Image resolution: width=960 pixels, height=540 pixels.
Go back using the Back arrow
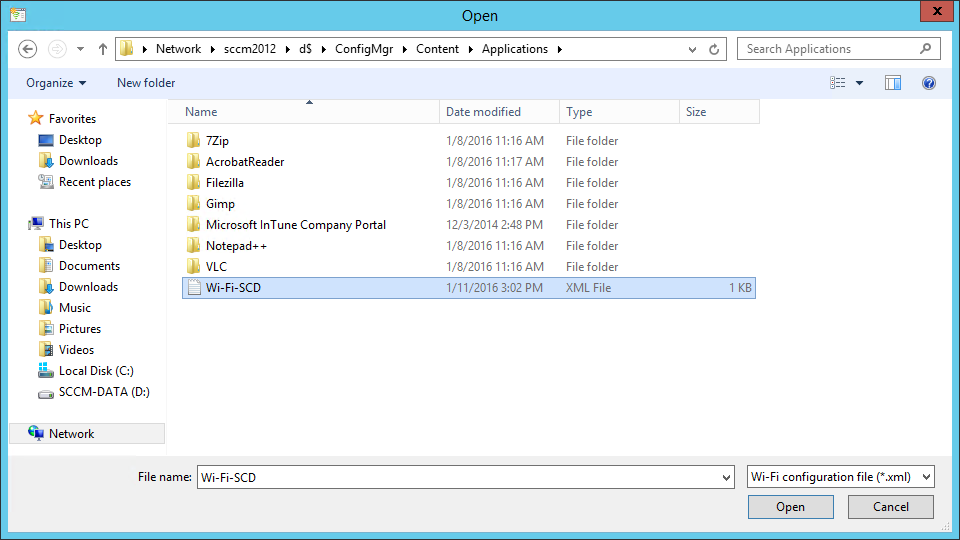coord(28,49)
